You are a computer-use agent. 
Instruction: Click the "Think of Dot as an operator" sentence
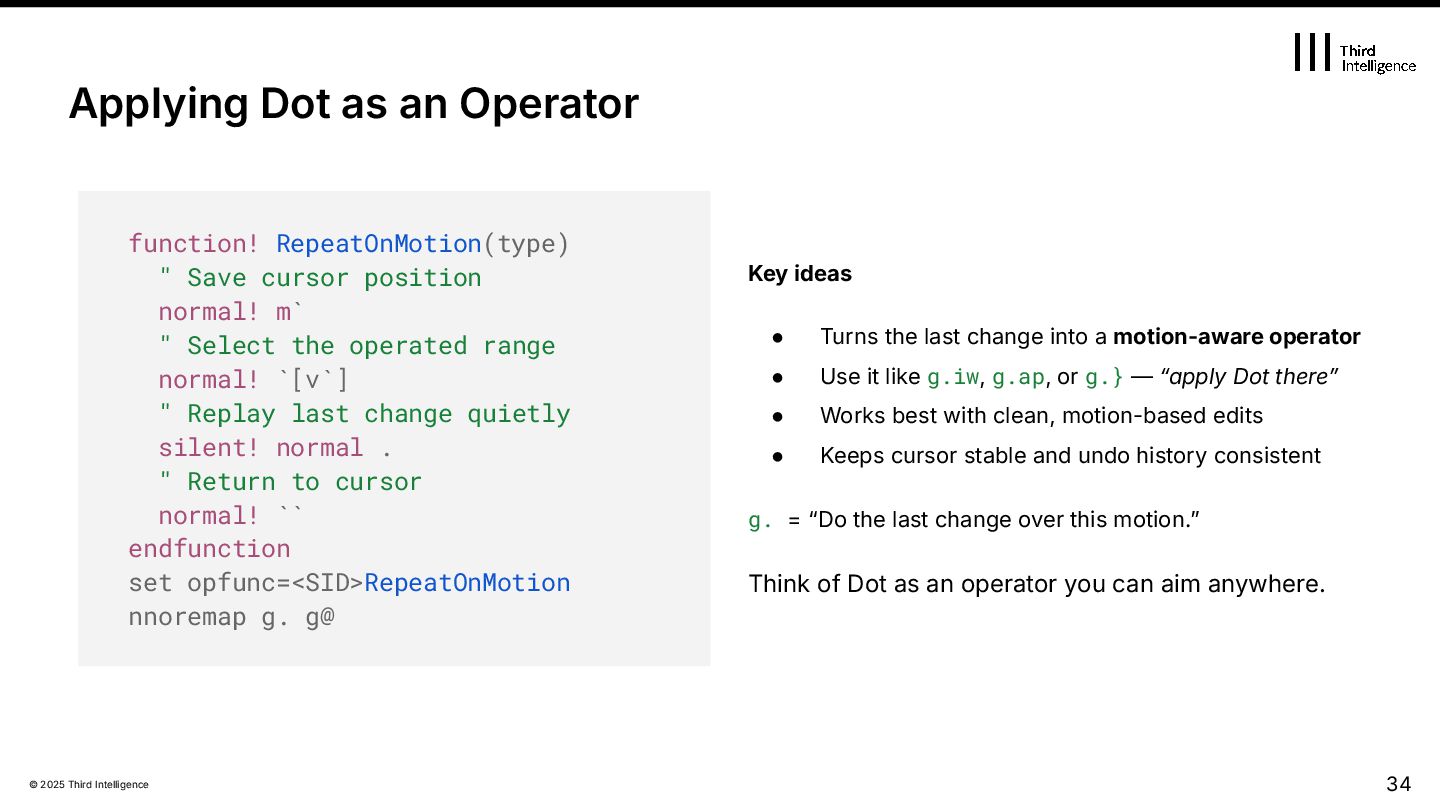click(1036, 584)
